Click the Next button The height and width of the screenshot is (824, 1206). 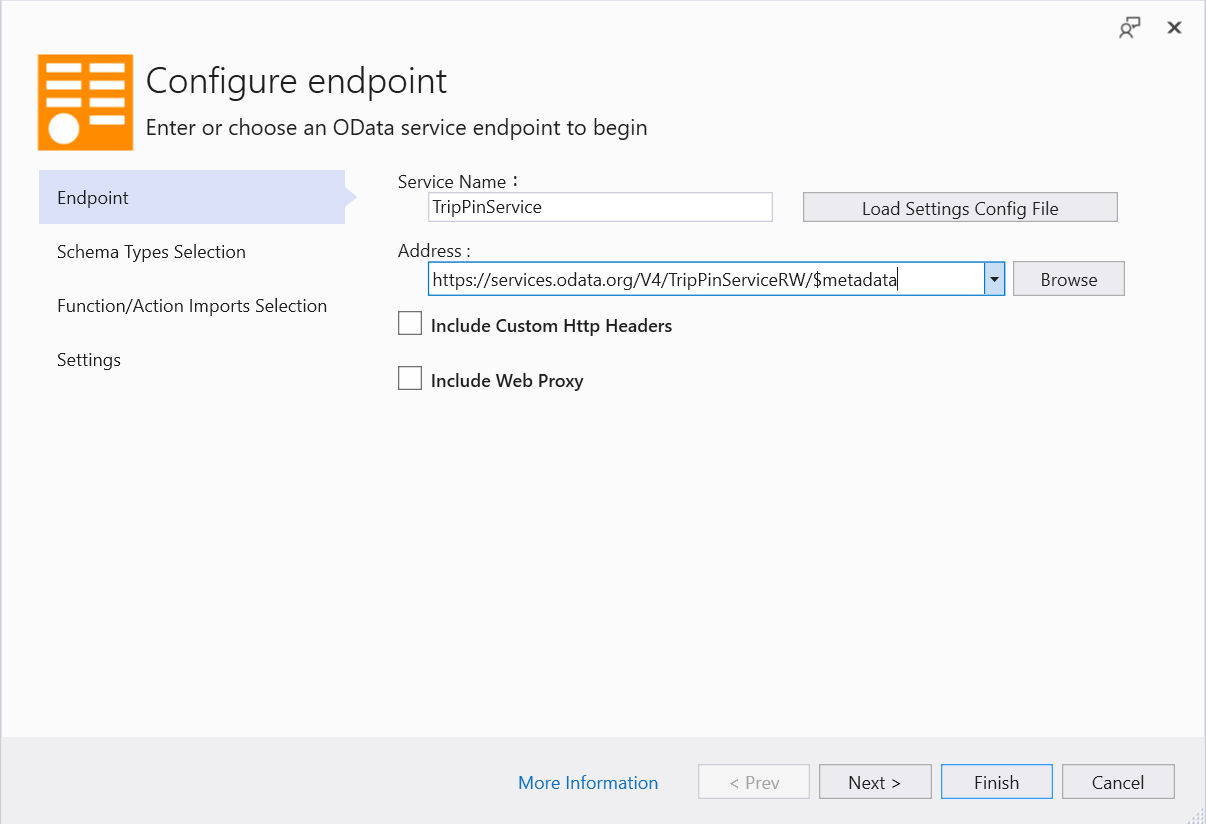click(x=875, y=782)
